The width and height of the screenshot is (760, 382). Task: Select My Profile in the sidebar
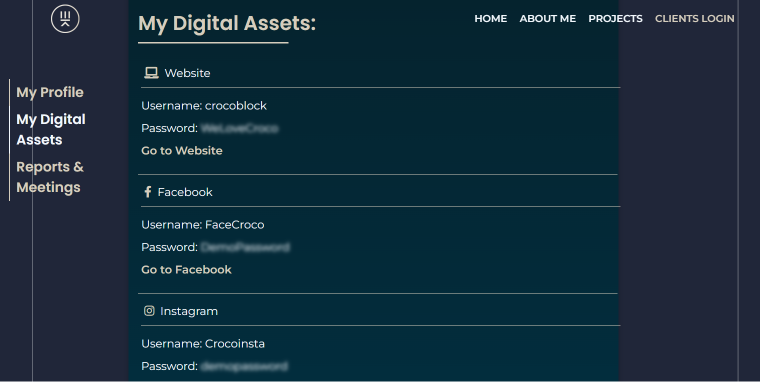(50, 92)
